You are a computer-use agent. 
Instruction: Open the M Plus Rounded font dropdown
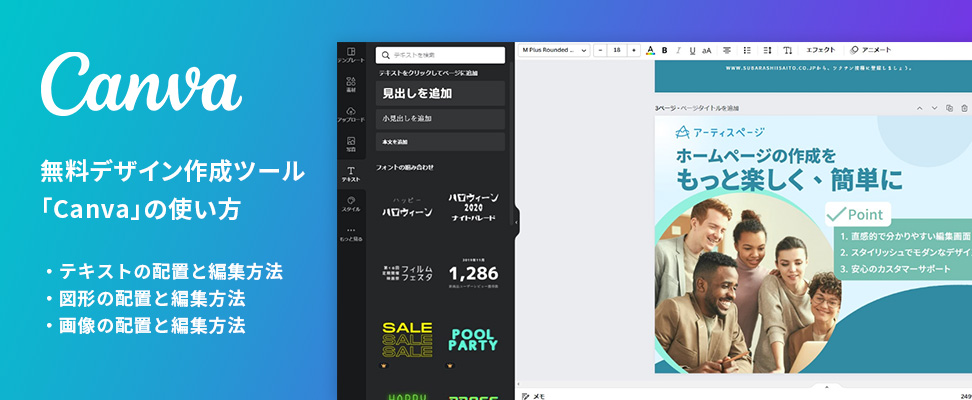click(x=554, y=50)
